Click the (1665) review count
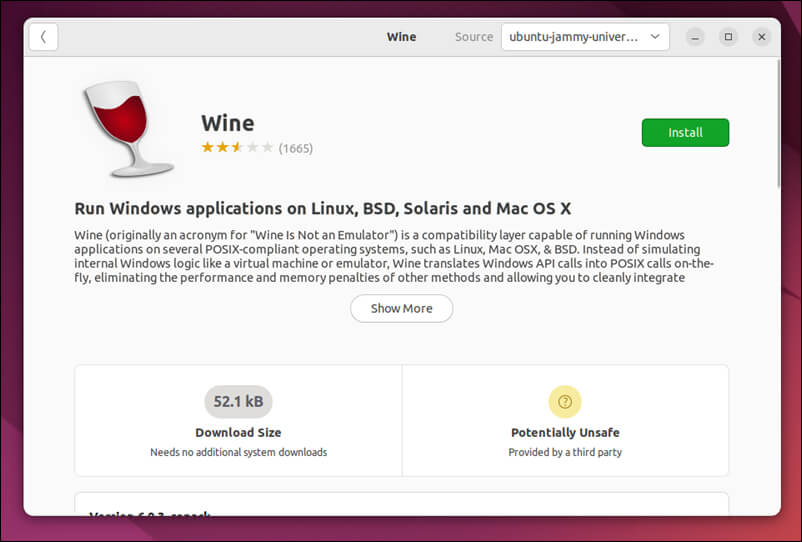 (x=296, y=148)
